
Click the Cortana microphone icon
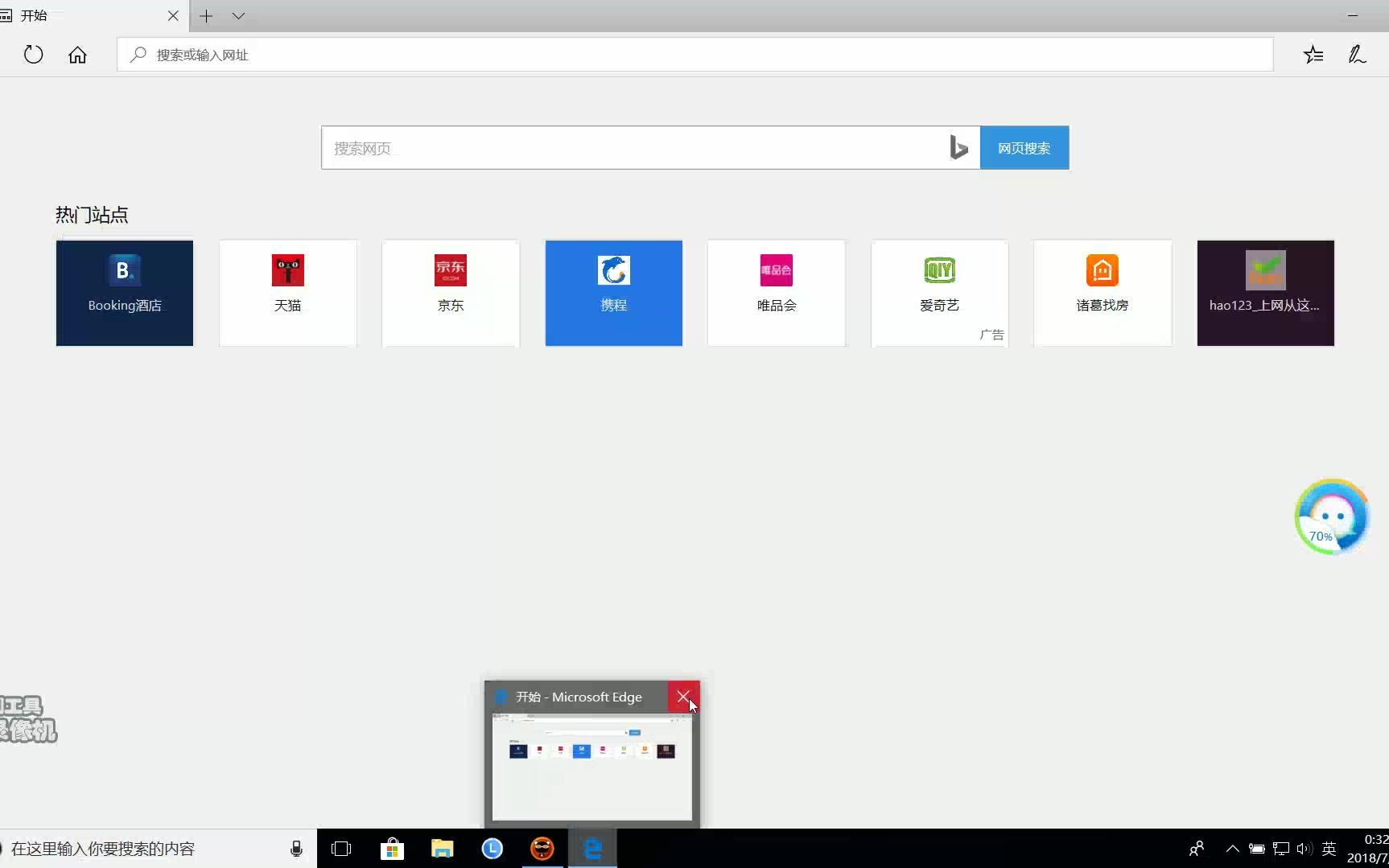(x=296, y=849)
